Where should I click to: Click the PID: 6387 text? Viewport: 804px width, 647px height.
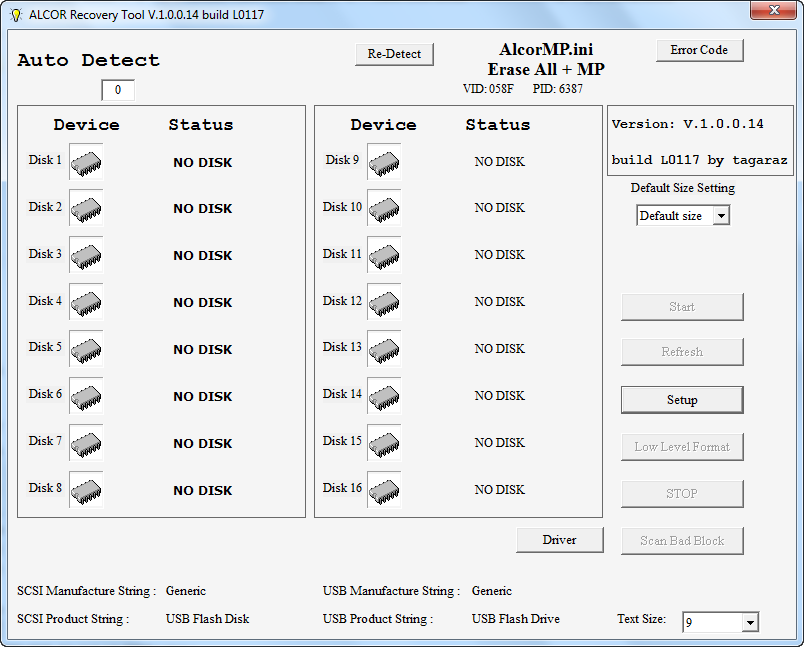tap(557, 89)
